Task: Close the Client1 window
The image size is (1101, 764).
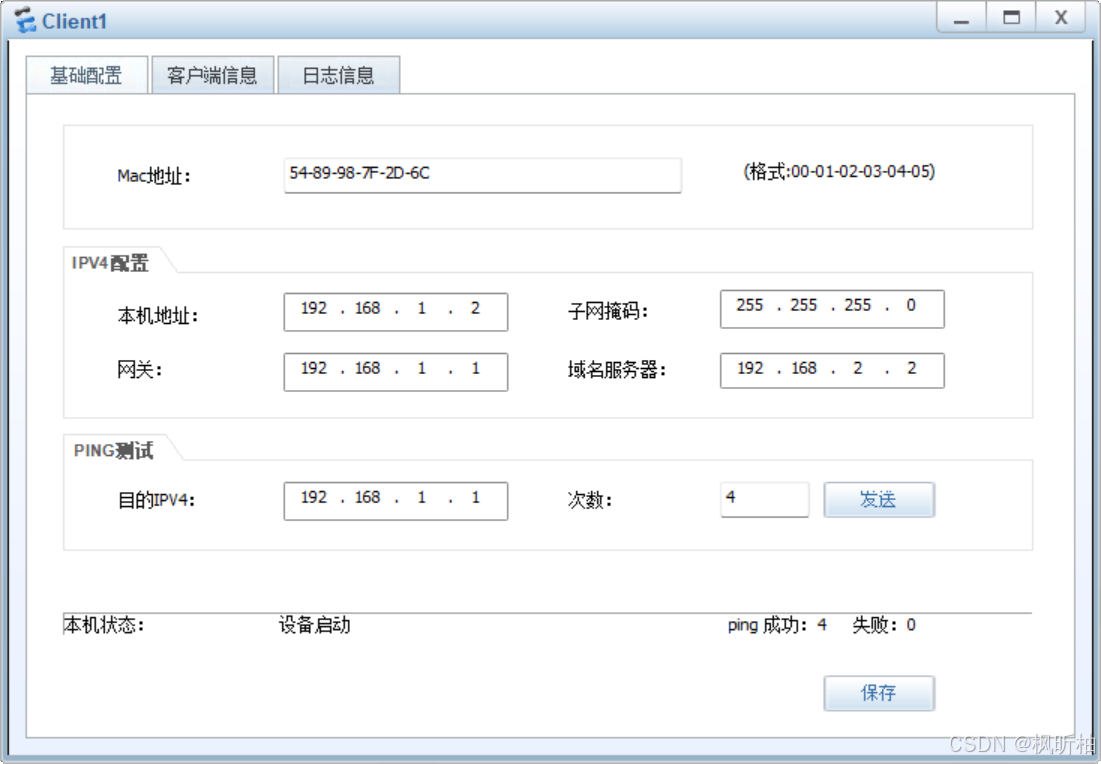Action: (x=1061, y=18)
